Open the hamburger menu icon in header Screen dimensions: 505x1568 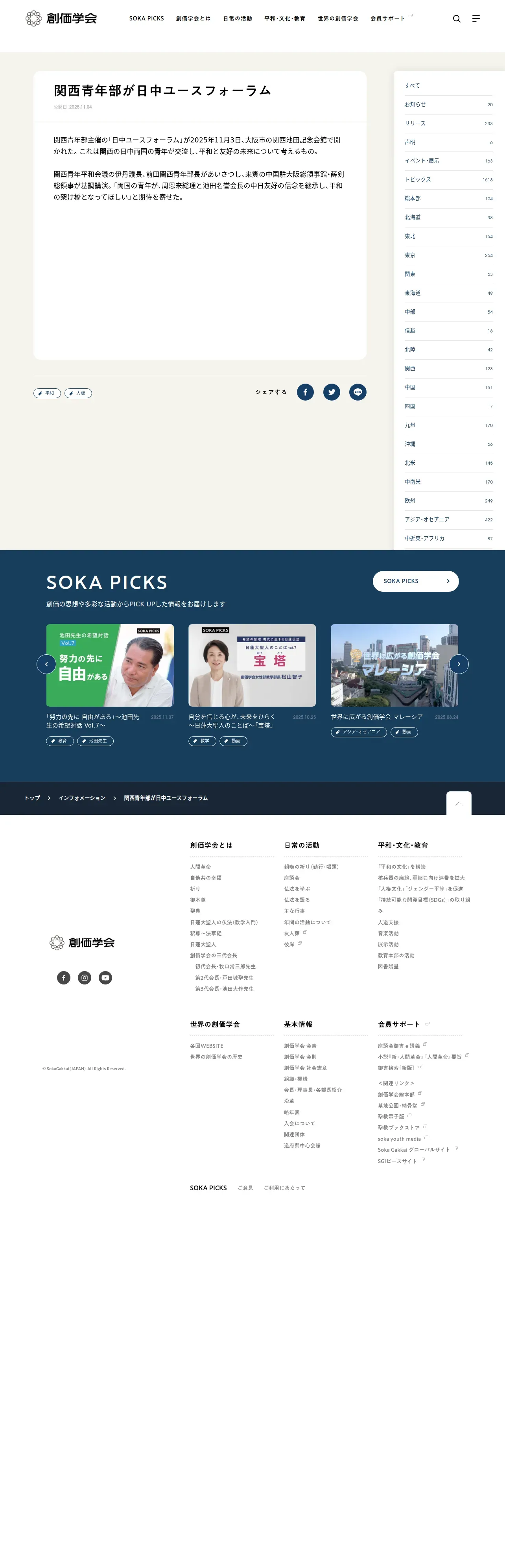[476, 19]
